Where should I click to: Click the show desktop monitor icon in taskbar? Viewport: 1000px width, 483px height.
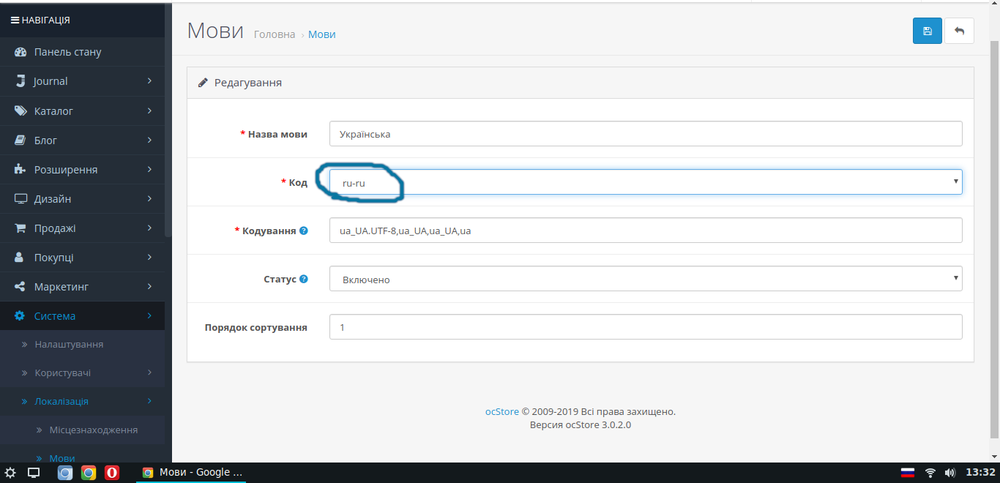click(x=34, y=473)
